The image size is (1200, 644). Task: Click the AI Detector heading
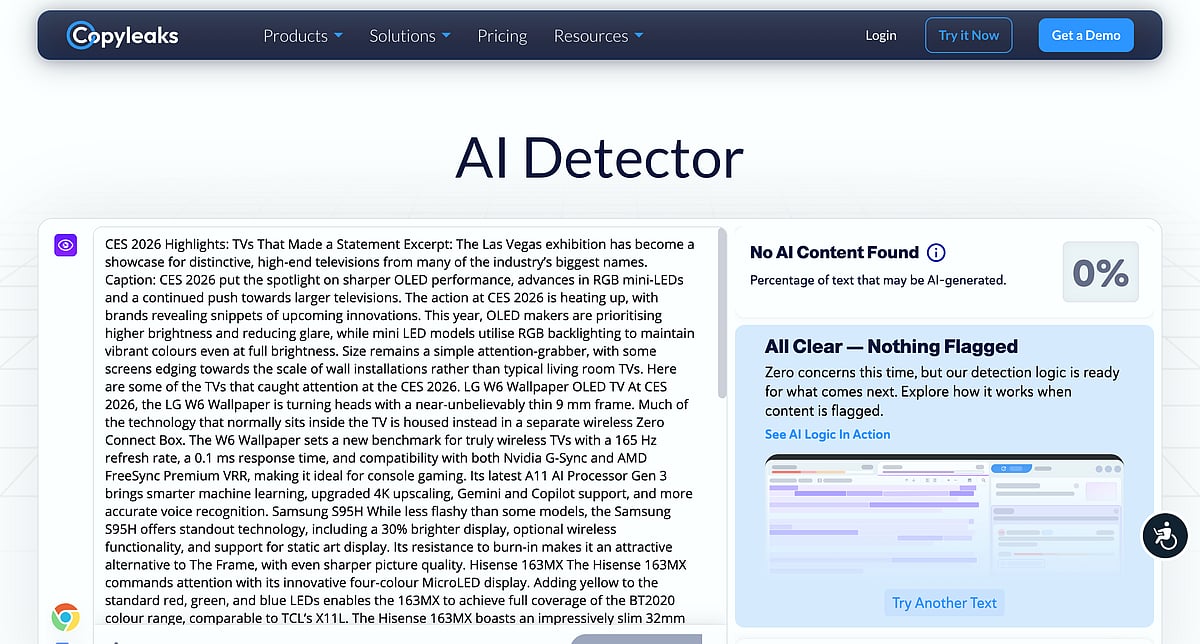tap(599, 158)
